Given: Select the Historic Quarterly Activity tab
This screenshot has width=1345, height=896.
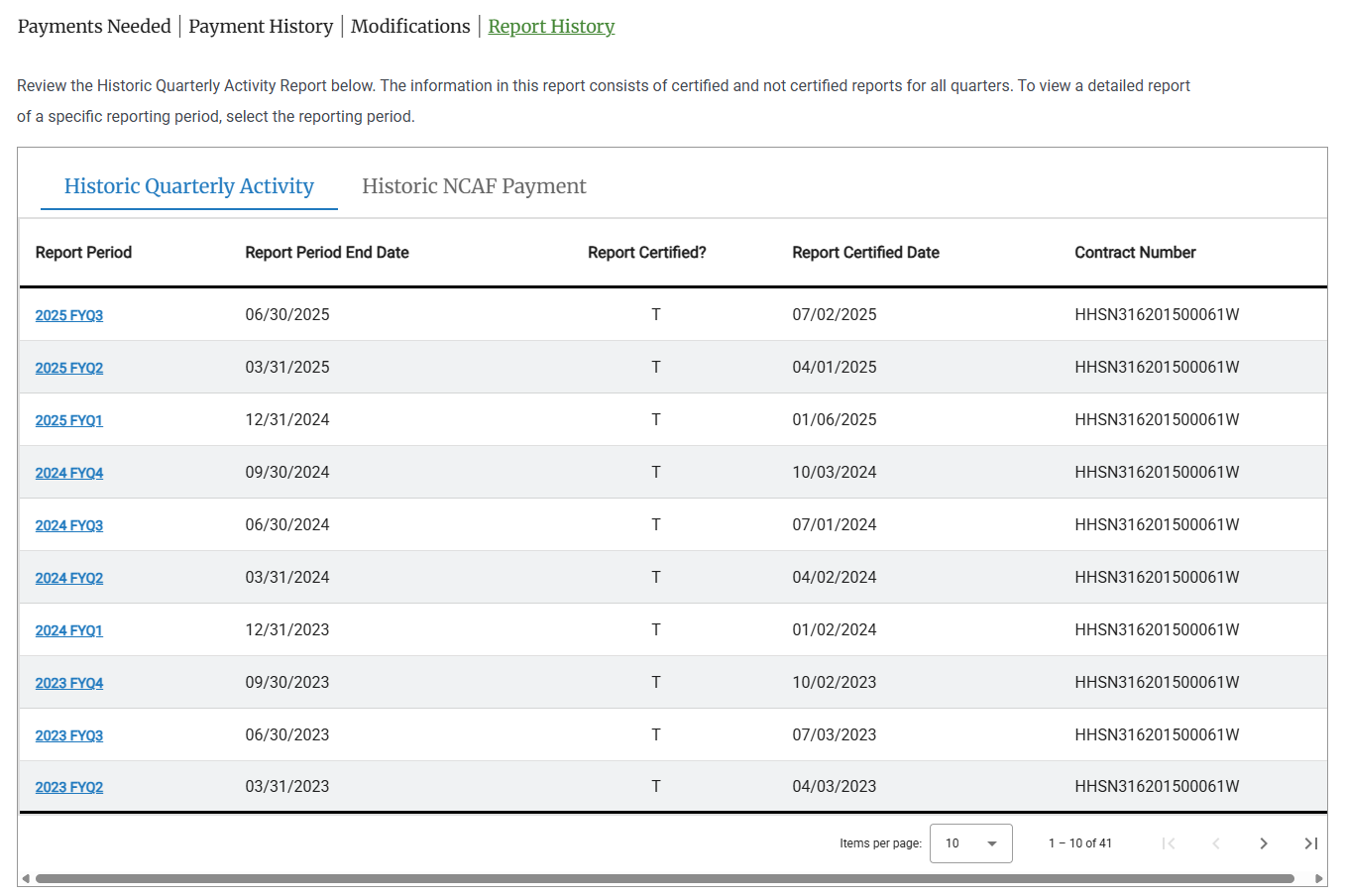Looking at the screenshot, I should (x=188, y=186).
